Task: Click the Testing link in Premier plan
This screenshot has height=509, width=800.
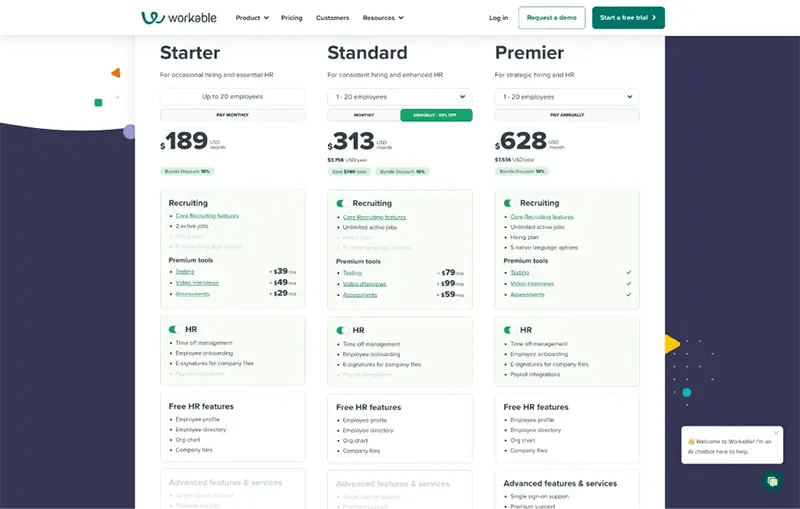Action: point(519,272)
